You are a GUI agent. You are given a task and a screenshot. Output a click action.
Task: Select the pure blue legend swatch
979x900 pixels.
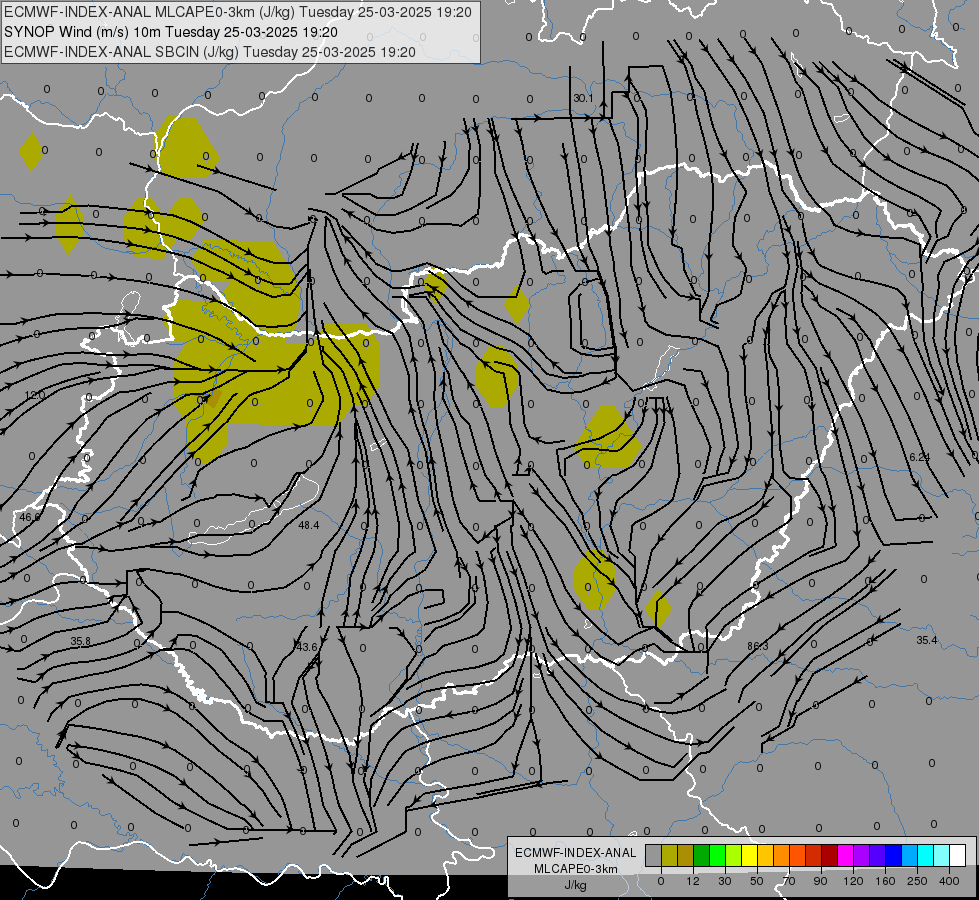(x=894, y=856)
